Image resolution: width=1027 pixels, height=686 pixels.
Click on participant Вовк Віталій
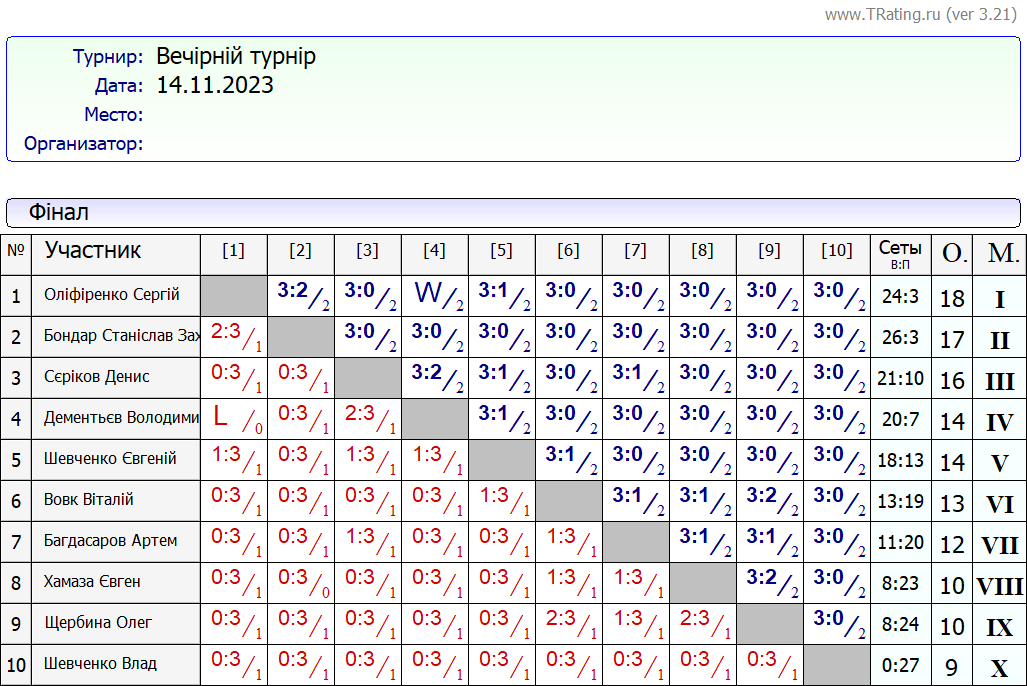[89, 500]
